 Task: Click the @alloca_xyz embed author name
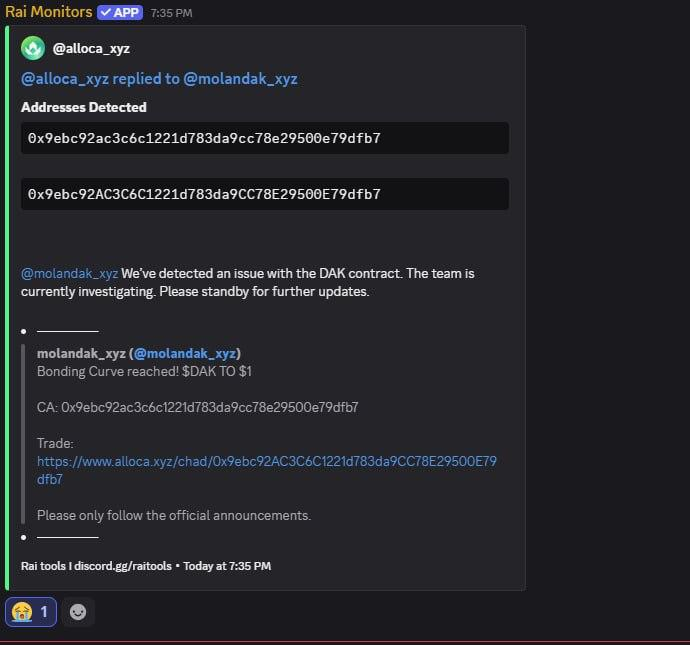coord(91,48)
